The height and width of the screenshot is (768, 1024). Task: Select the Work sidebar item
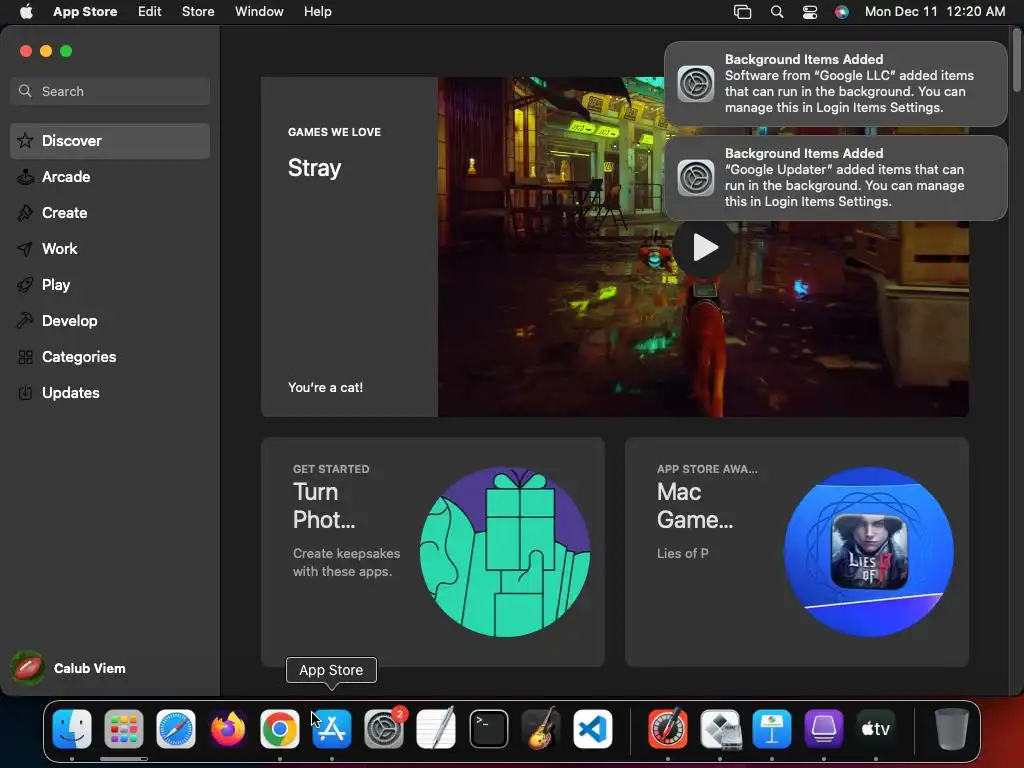110,249
